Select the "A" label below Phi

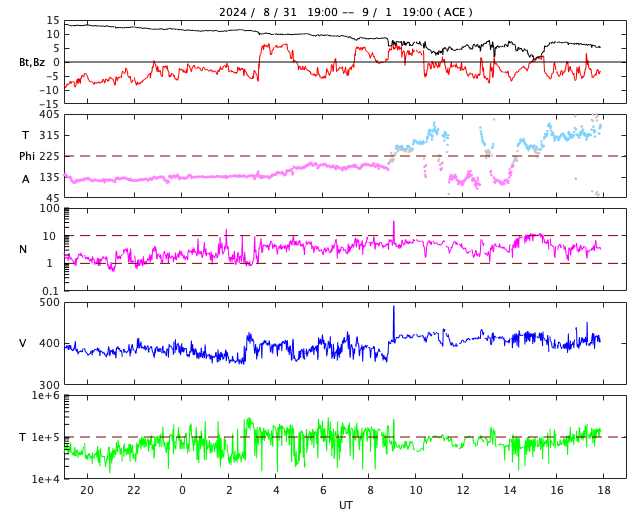point(26,179)
